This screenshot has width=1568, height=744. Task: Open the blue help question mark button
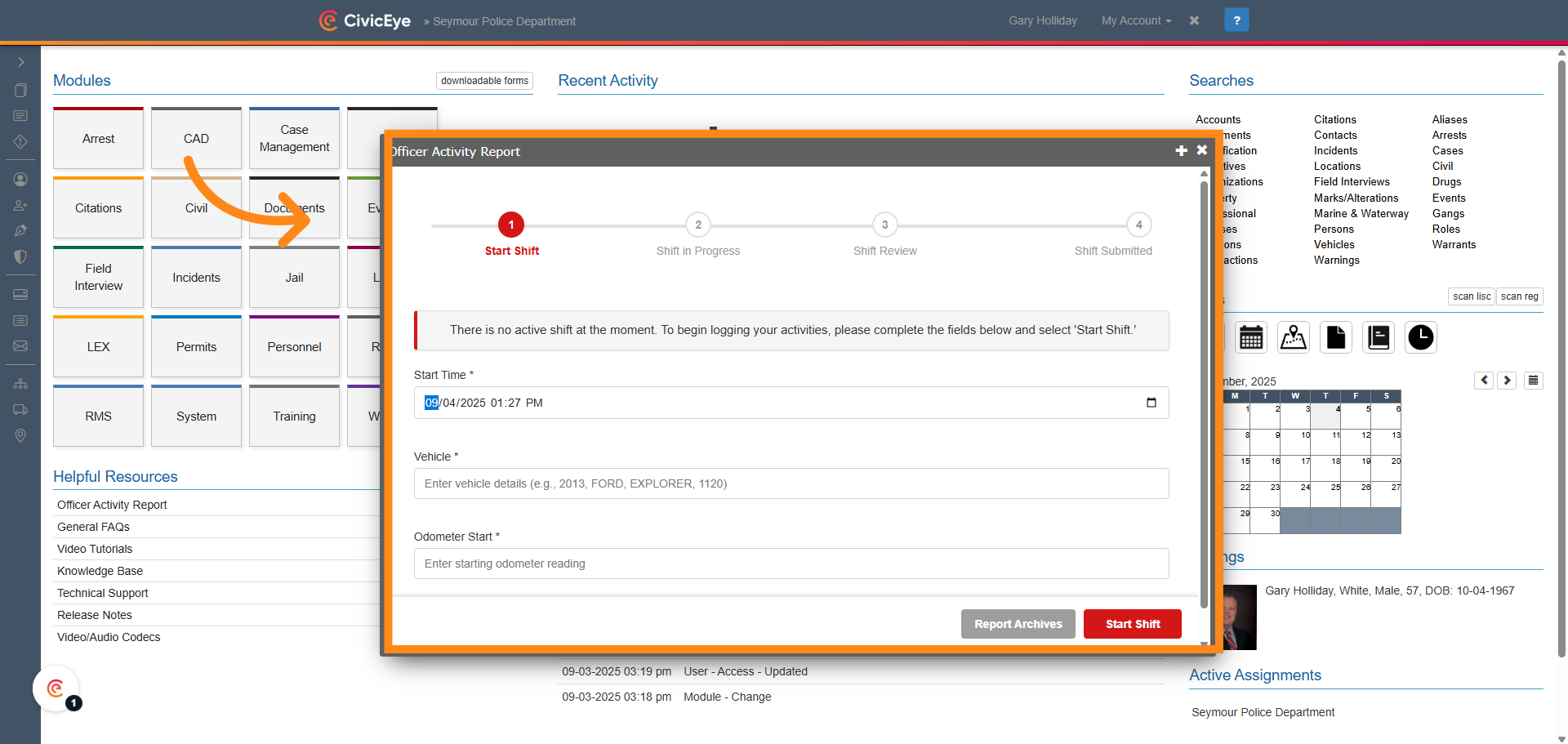1236,20
